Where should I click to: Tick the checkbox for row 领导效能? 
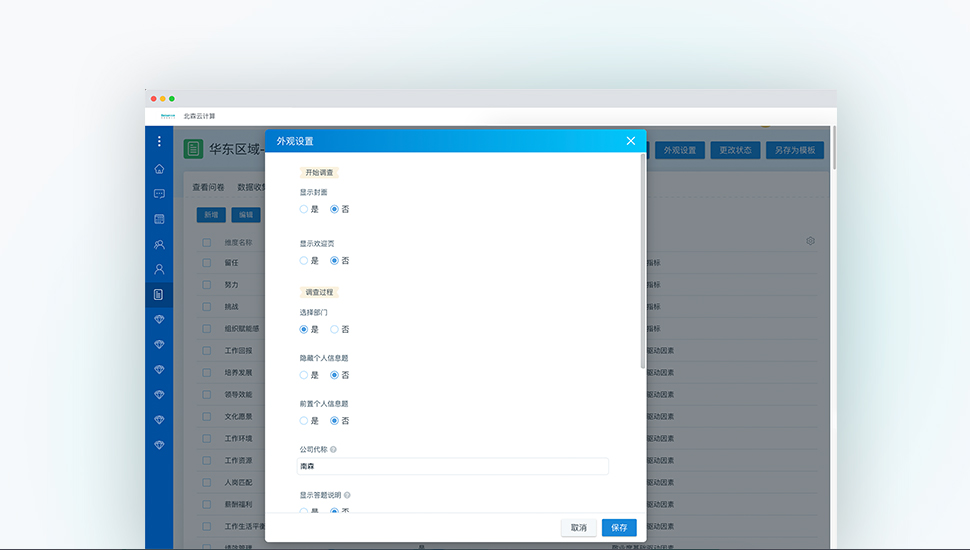207,395
